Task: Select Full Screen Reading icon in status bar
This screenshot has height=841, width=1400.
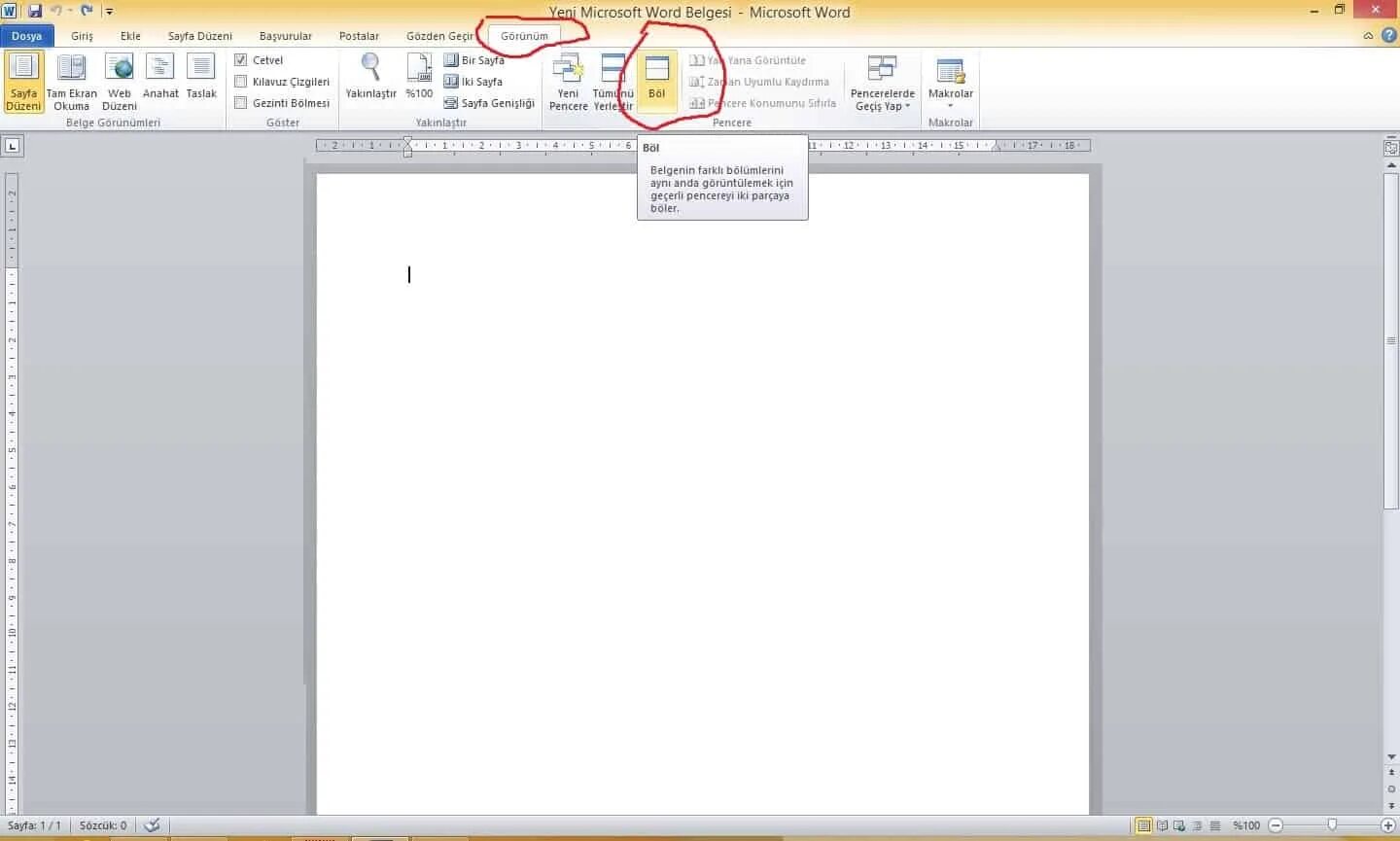Action: point(1162,825)
